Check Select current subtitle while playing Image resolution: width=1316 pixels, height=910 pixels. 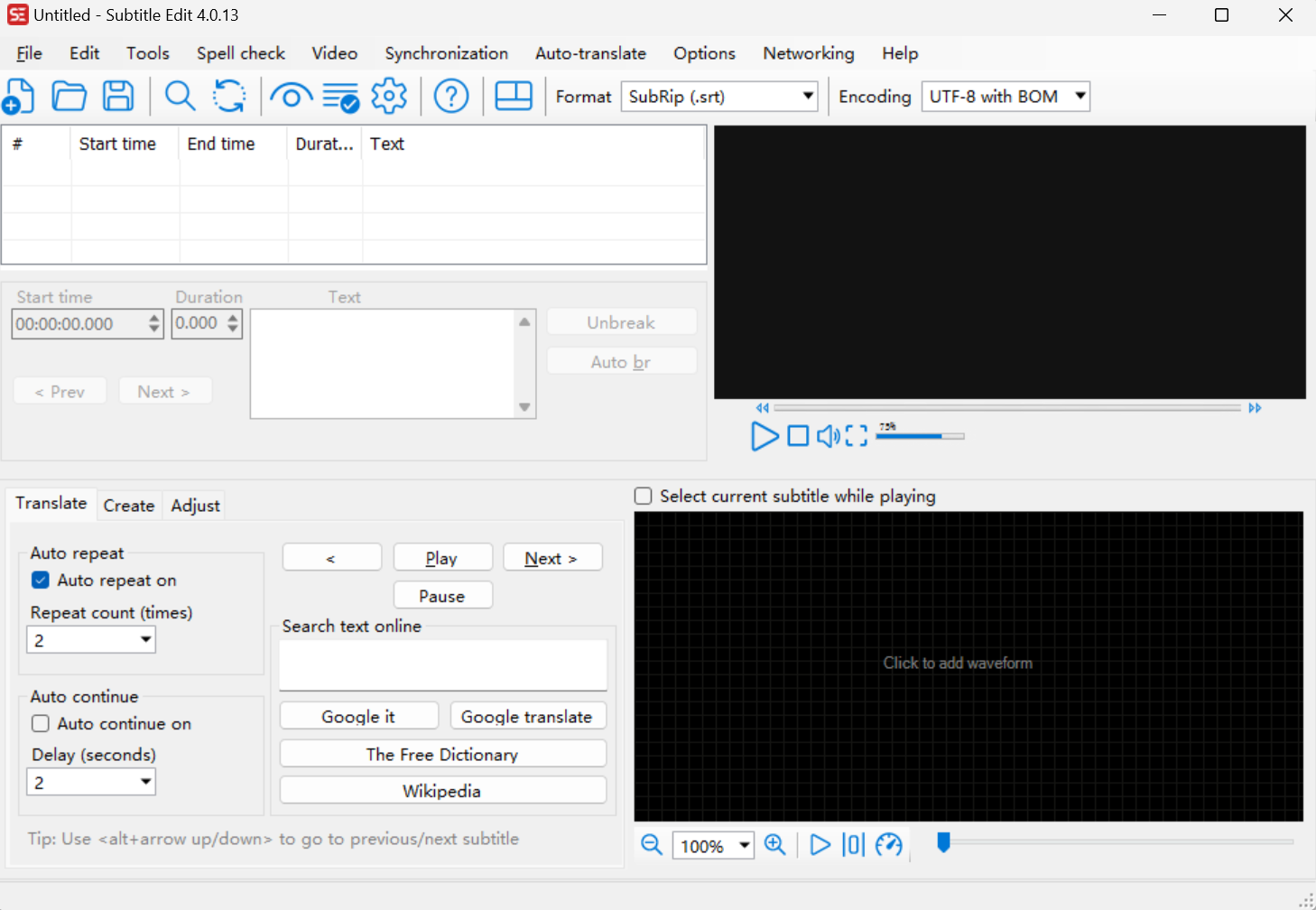pos(642,496)
